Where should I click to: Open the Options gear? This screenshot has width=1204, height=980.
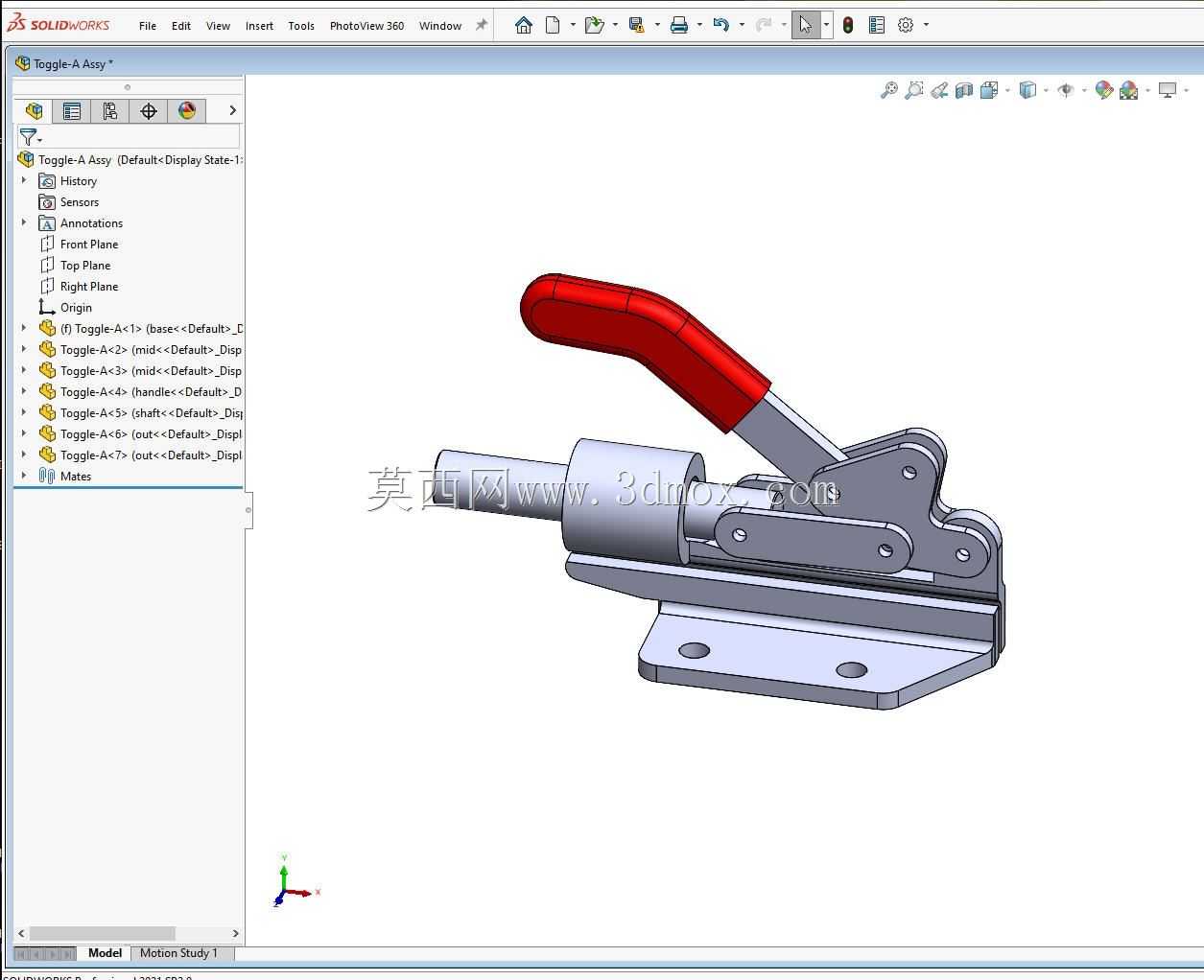906,26
